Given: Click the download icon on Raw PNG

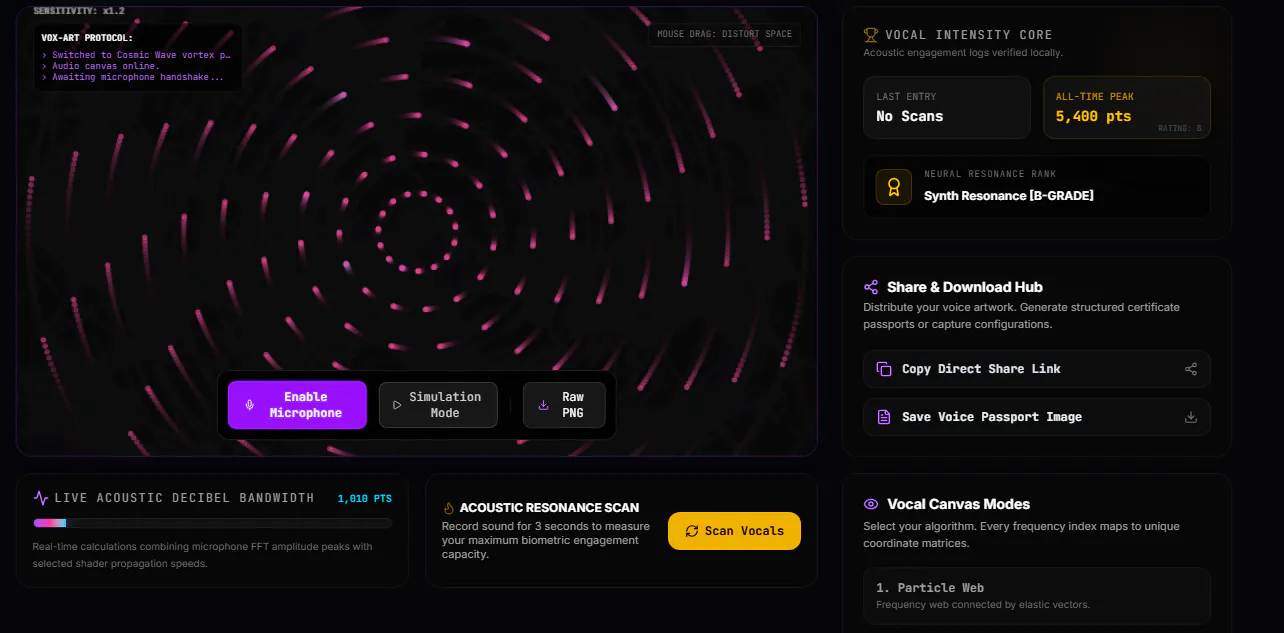Looking at the screenshot, I should pyautogui.click(x=543, y=405).
